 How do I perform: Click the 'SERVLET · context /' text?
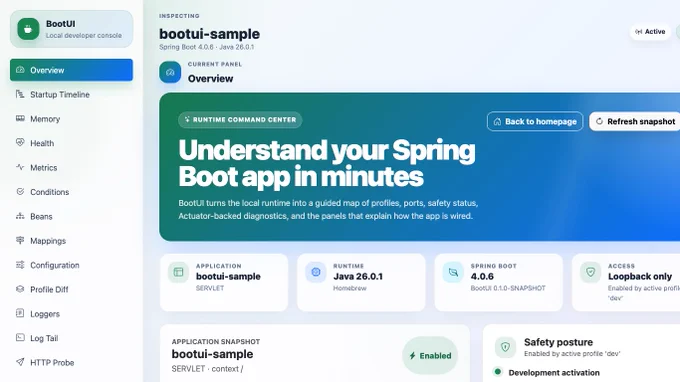click(x=207, y=369)
